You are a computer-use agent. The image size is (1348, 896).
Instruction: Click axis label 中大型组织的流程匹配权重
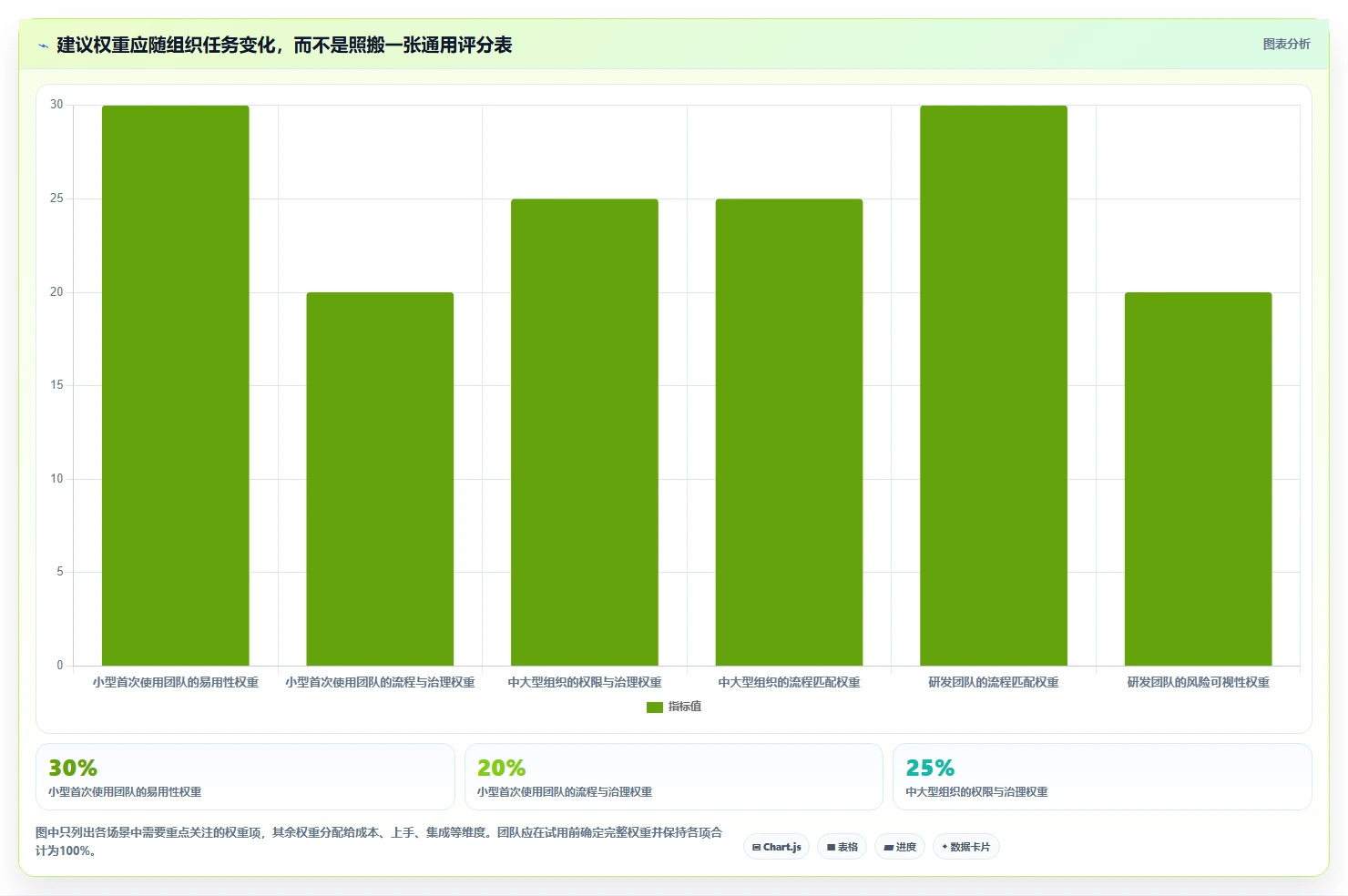[x=789, y=682]
